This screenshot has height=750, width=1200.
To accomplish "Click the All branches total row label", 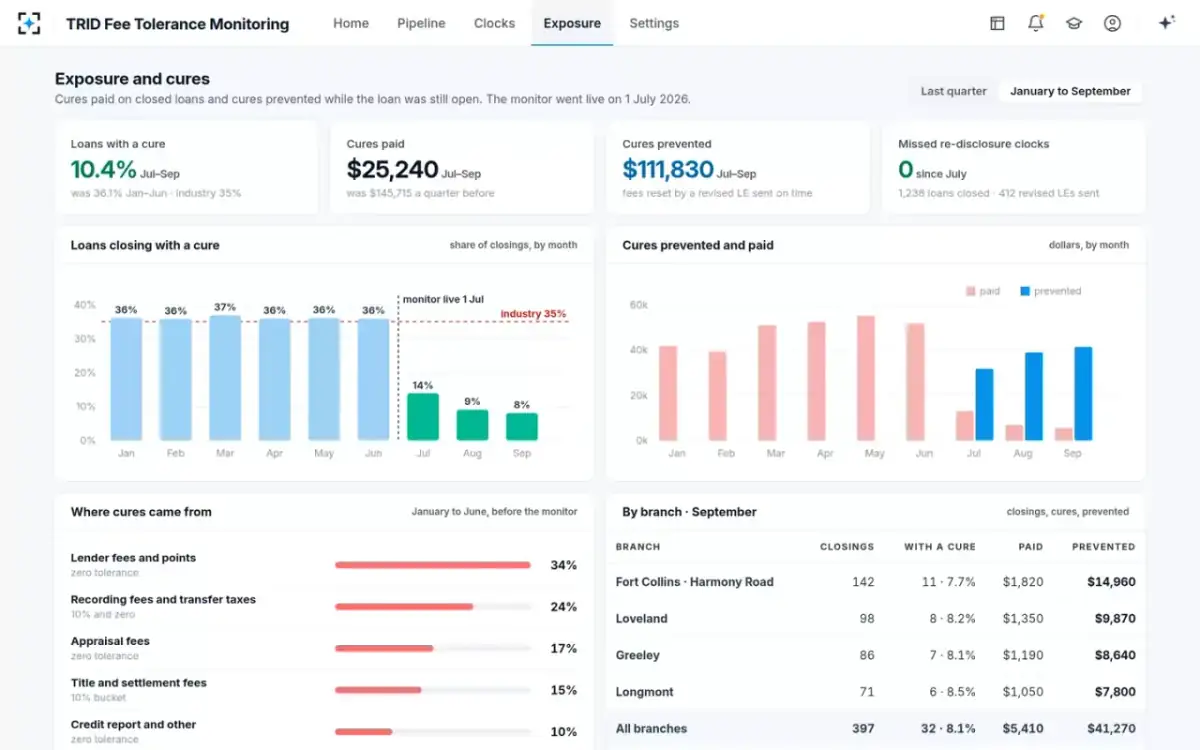I will [651, 729].
